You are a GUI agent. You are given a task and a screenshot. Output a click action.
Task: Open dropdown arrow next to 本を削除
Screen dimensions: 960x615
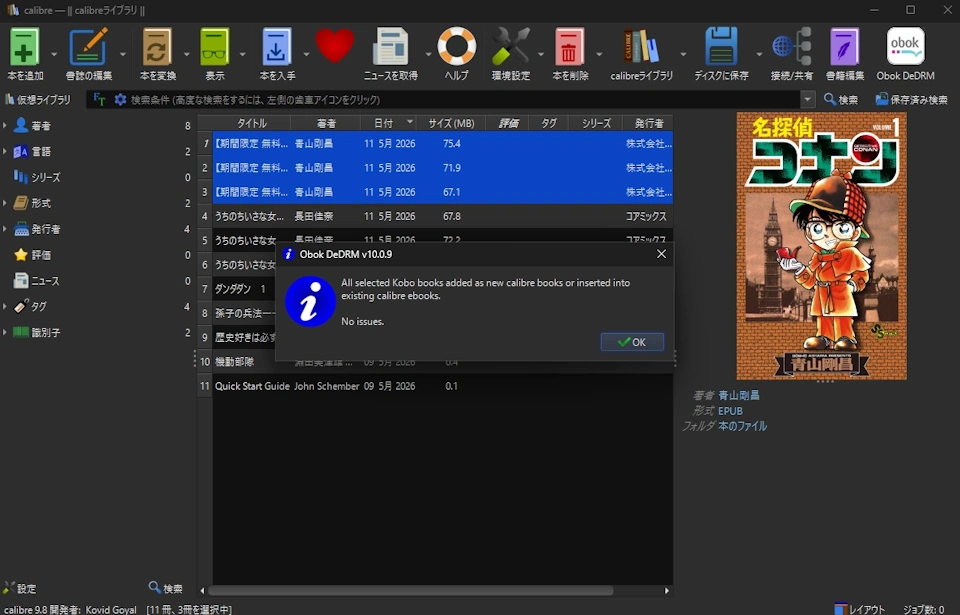click(599, 54)
